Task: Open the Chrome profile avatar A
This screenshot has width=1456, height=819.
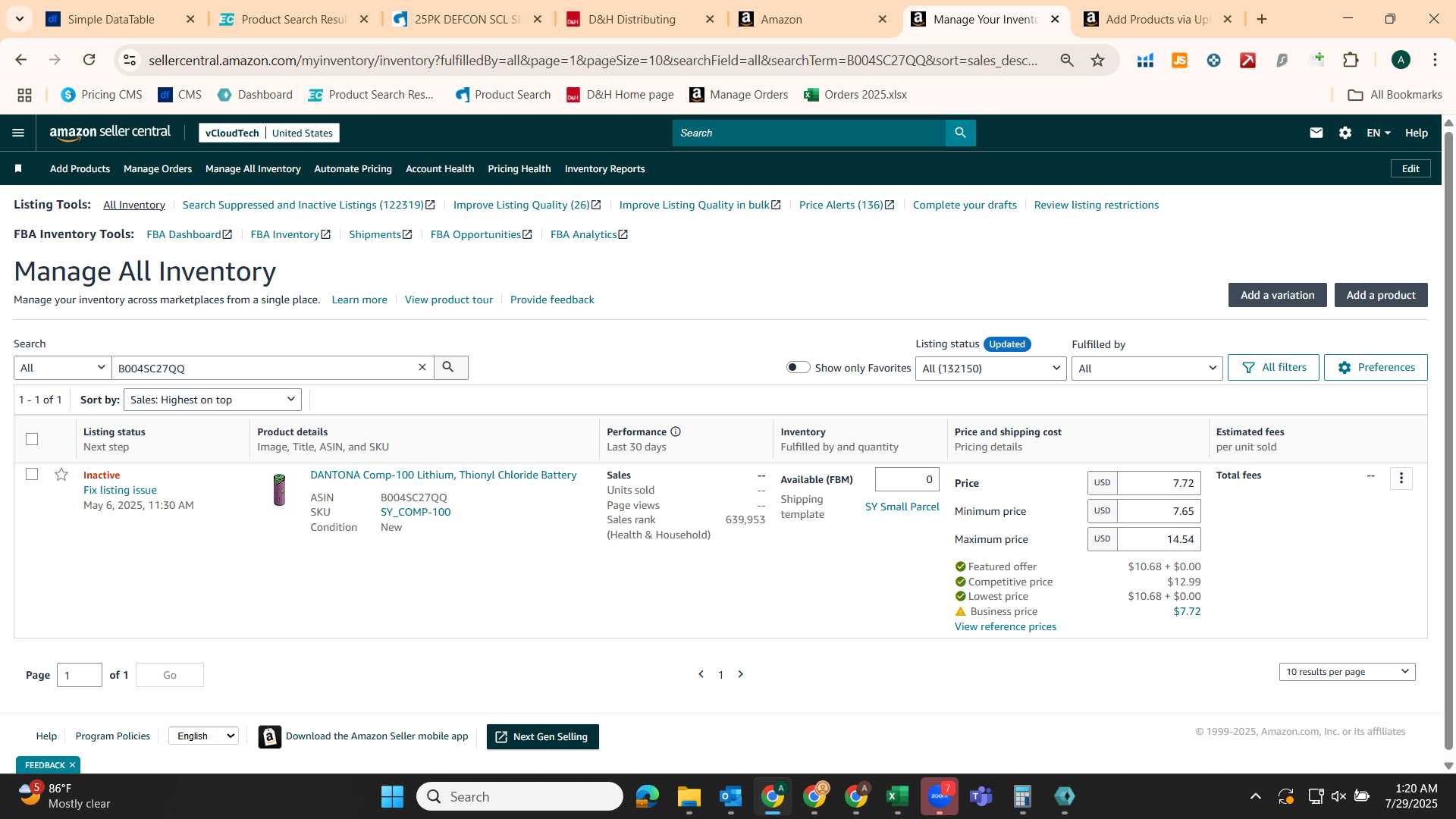Action: pos(1400,60)
